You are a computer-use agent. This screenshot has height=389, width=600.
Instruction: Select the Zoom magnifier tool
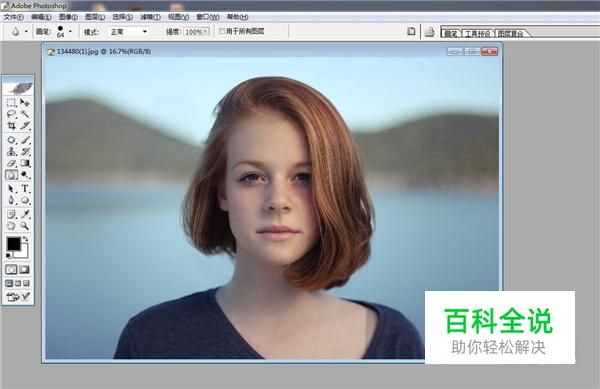tap(25, 226)
